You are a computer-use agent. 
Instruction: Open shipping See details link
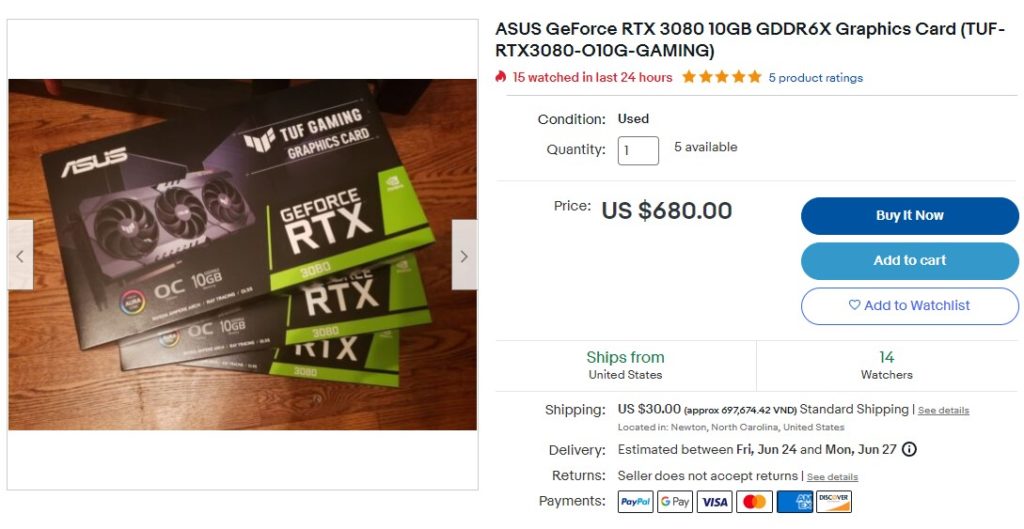coord(943,411)
